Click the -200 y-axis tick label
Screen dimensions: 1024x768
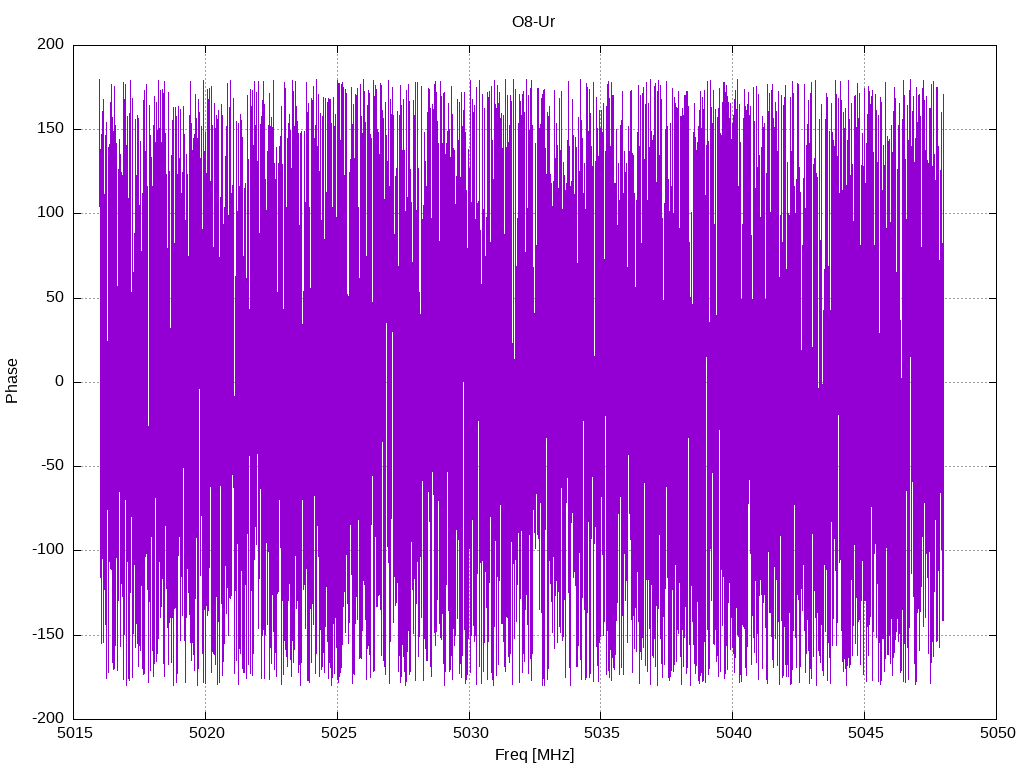pyautogui.click(x=48, y=718)
